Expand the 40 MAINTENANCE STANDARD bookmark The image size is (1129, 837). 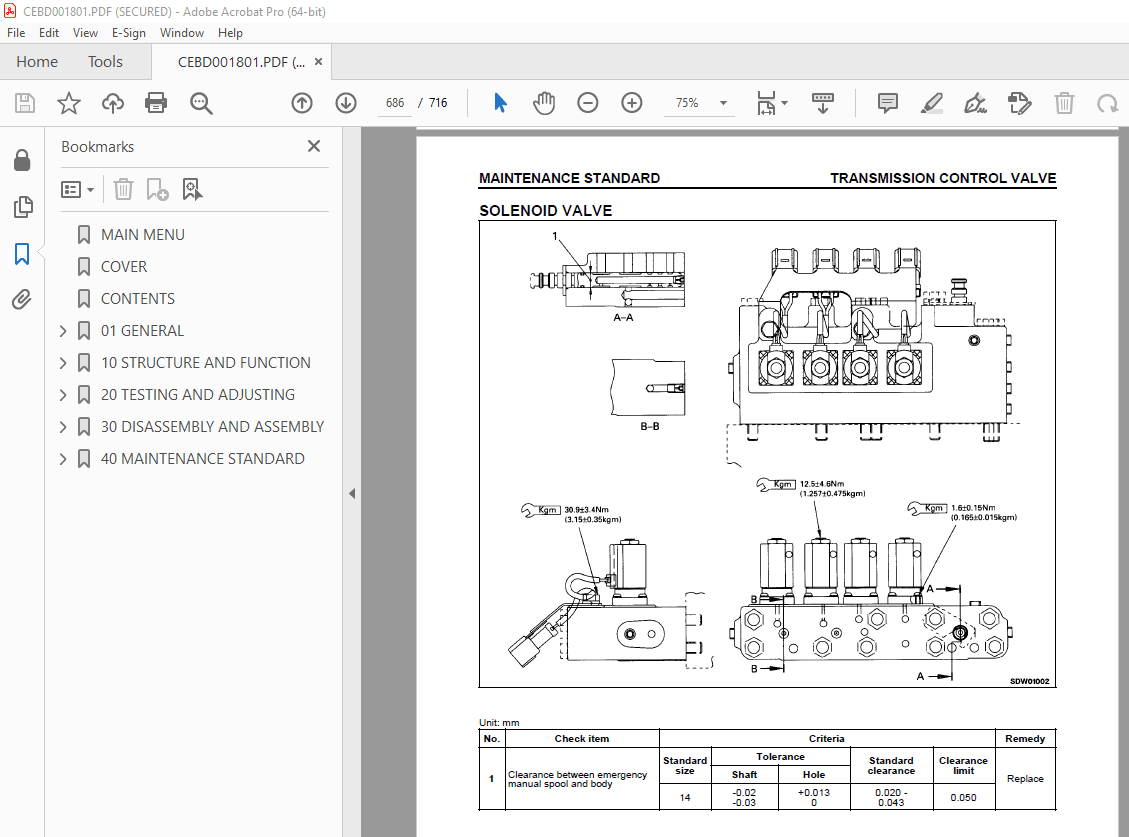tap(63, 459)
